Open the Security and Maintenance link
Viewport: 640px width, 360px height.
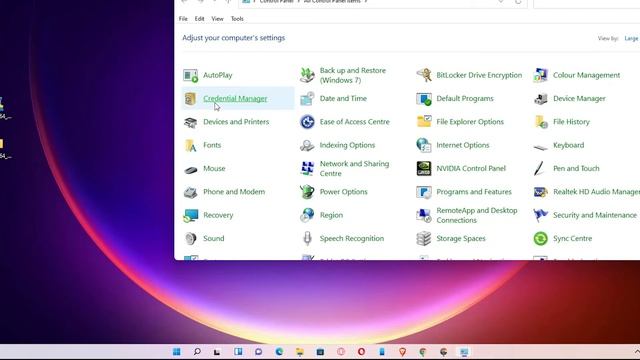pos(595,215)
